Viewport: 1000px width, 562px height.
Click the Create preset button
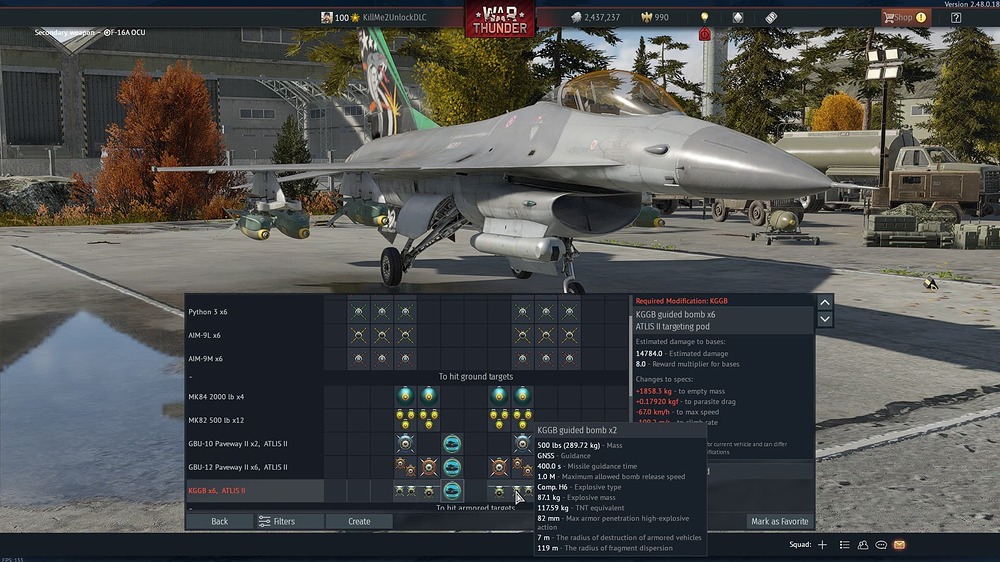tap(359, 521)
